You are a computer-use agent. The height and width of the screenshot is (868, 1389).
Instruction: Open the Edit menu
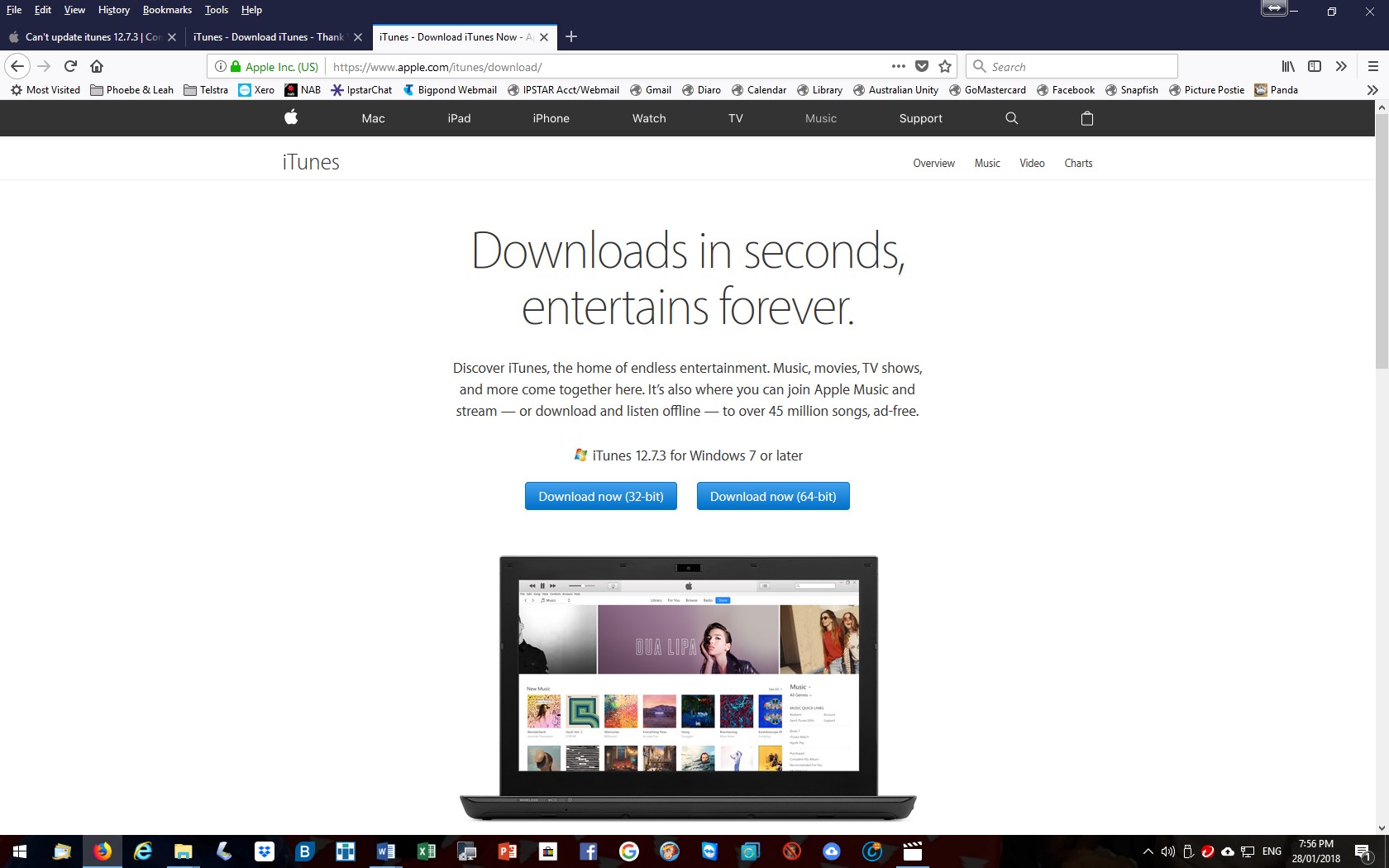coord(43,10)
